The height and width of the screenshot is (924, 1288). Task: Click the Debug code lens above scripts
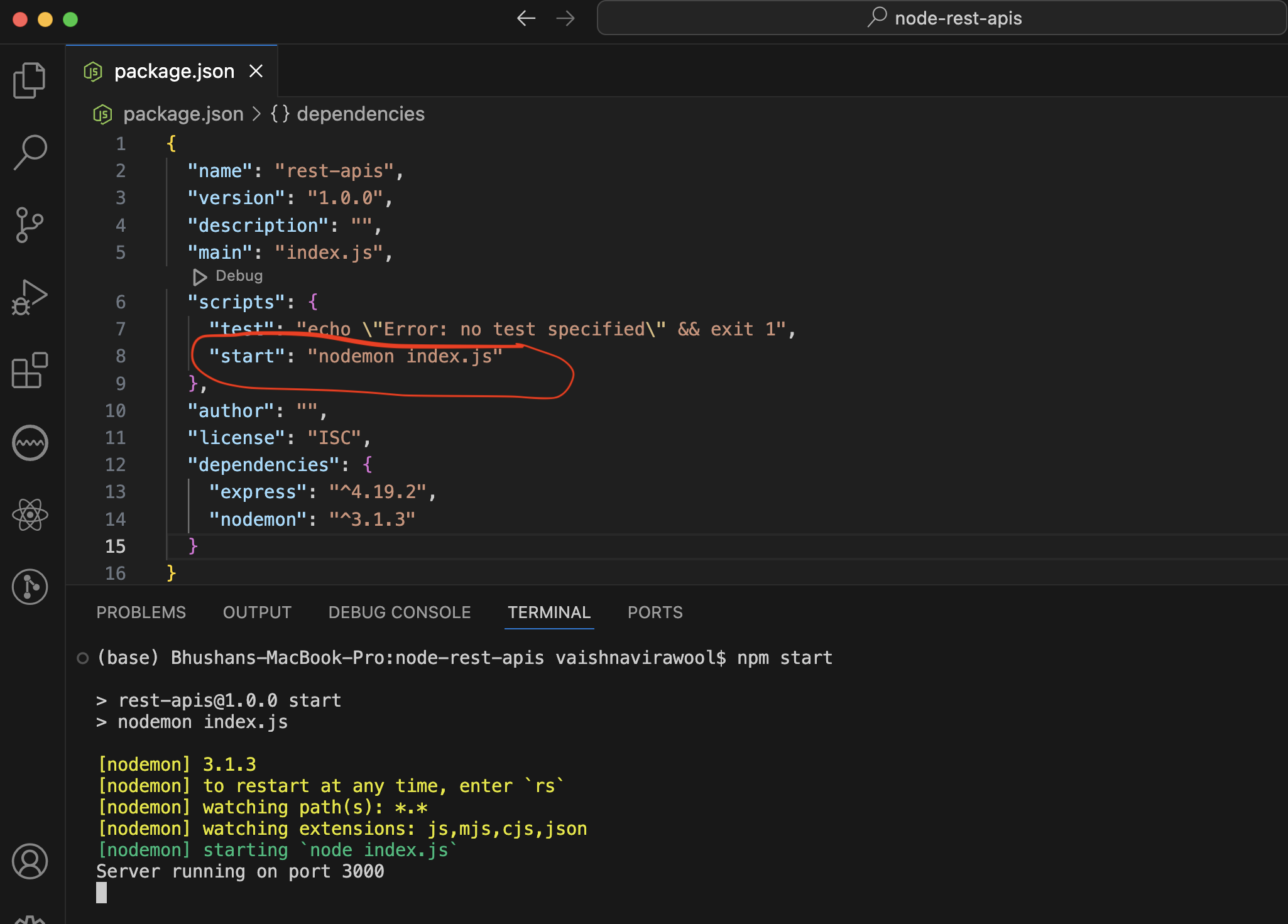229,276
